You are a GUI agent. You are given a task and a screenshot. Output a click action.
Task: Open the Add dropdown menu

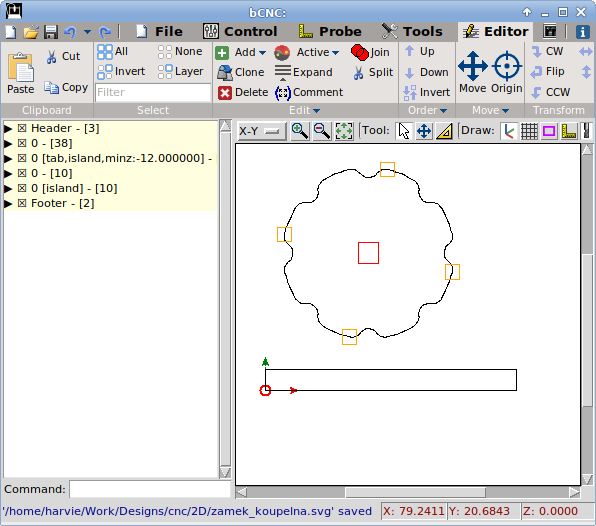241,52
